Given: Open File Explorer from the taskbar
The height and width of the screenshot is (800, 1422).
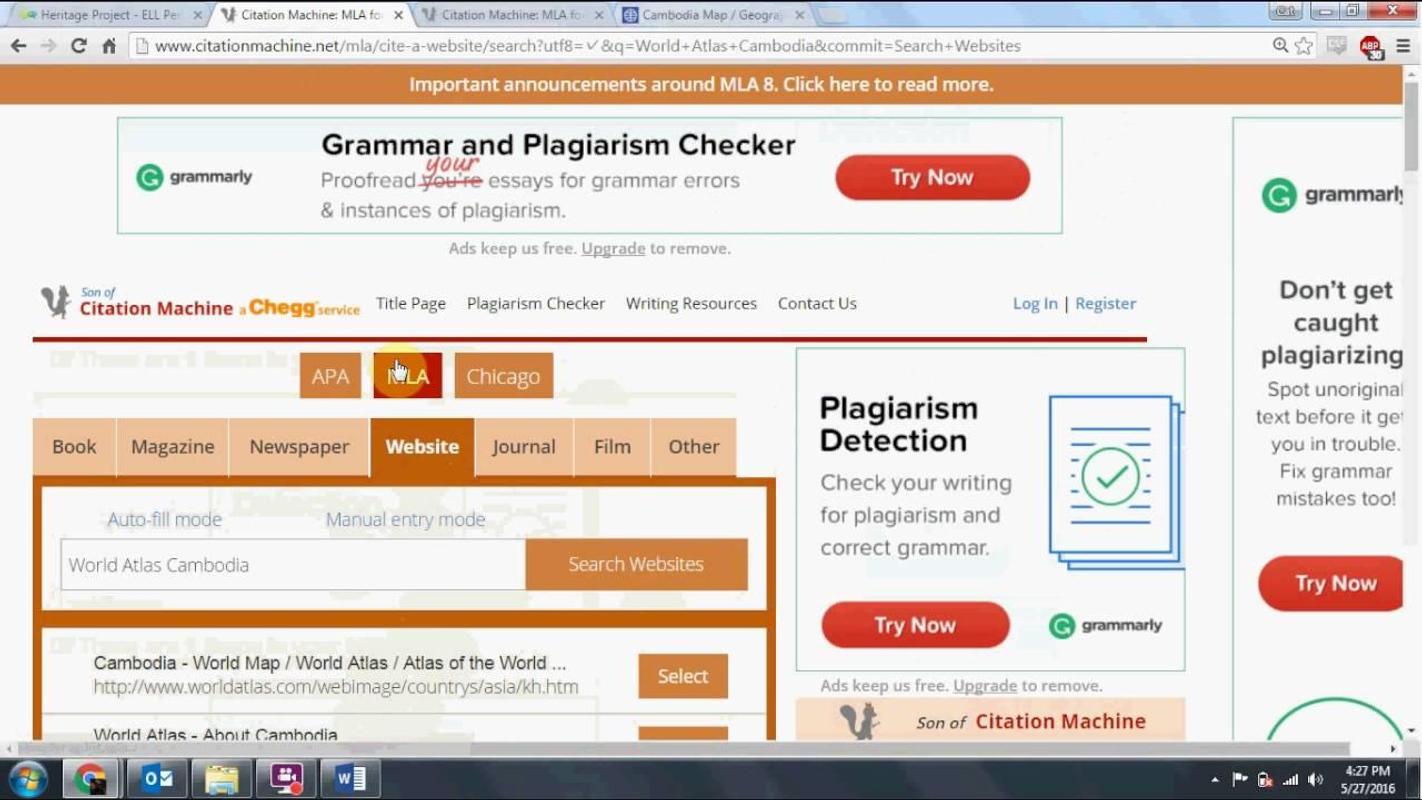Looking at the screenshot, I should click(x=222, y=778).
